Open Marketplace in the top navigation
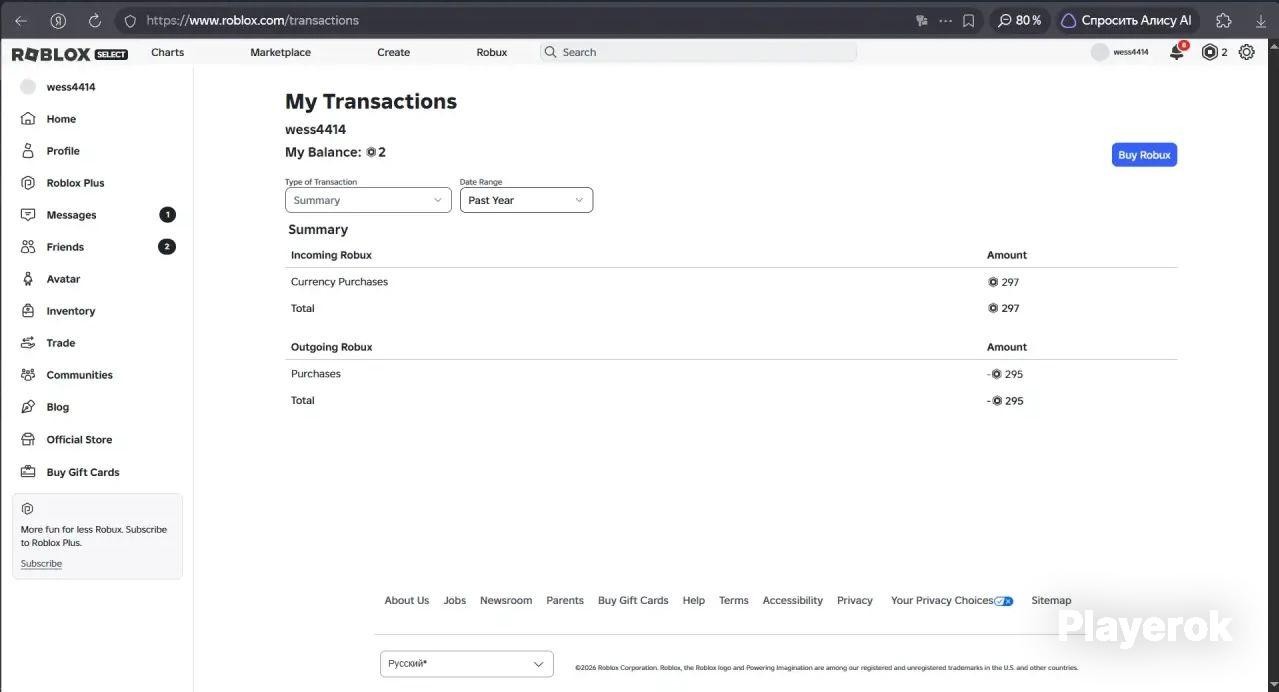Image resolution: width=1279 pixels, height=692 pixels. point(280,52)
